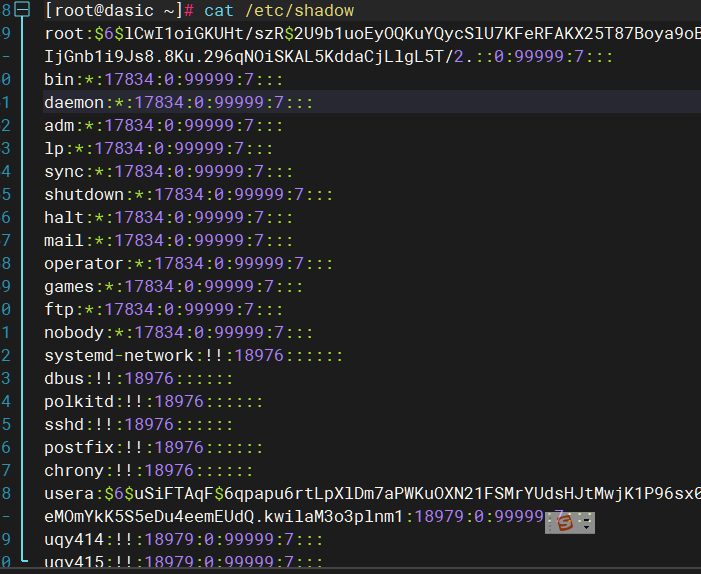The width and height of the screenshot is (701, 574).
Task: Click the 'ftp' account line
Action: coord(164,309)
